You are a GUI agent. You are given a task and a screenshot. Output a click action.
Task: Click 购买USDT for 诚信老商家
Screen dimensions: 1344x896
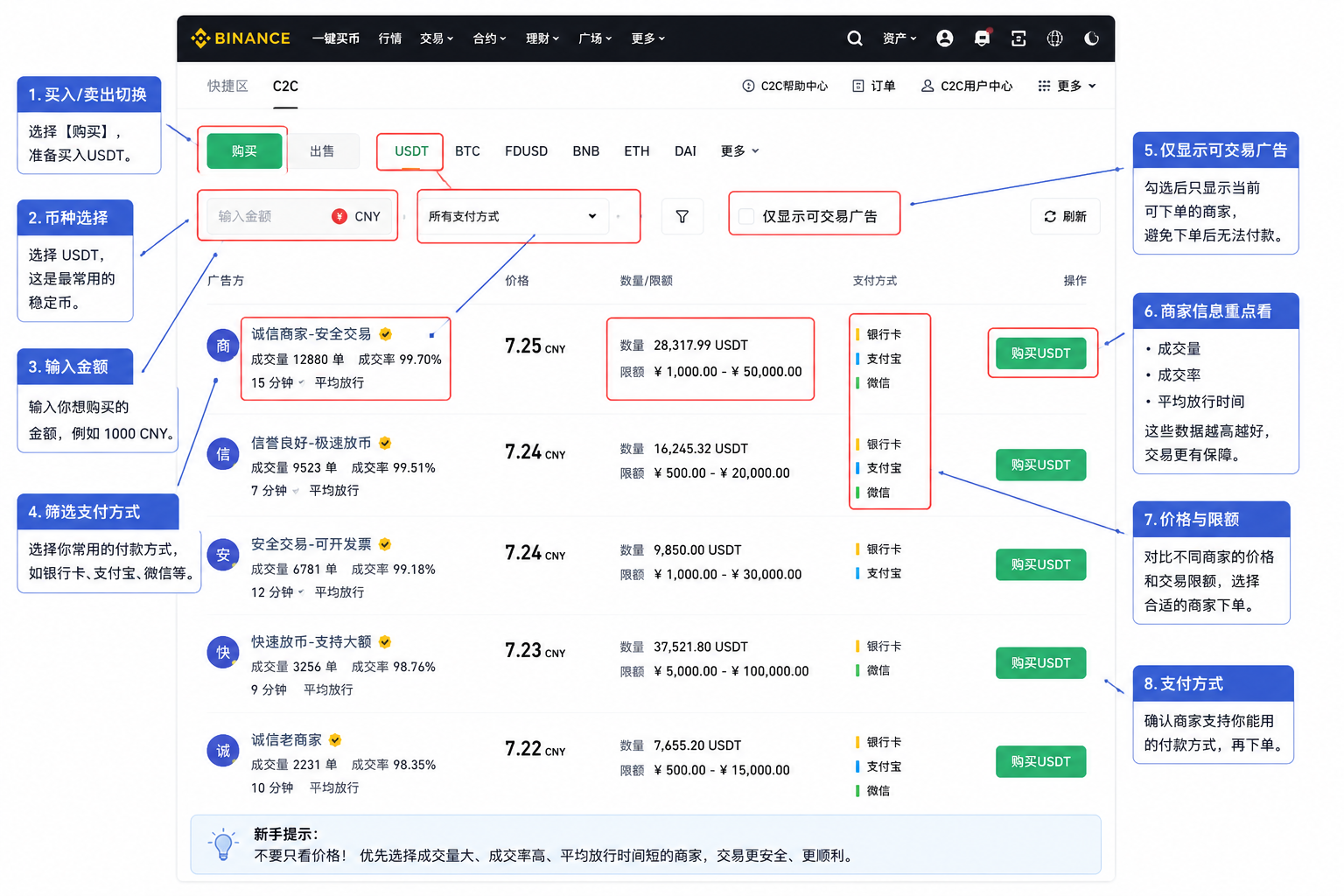click(x=1041, y=761)
